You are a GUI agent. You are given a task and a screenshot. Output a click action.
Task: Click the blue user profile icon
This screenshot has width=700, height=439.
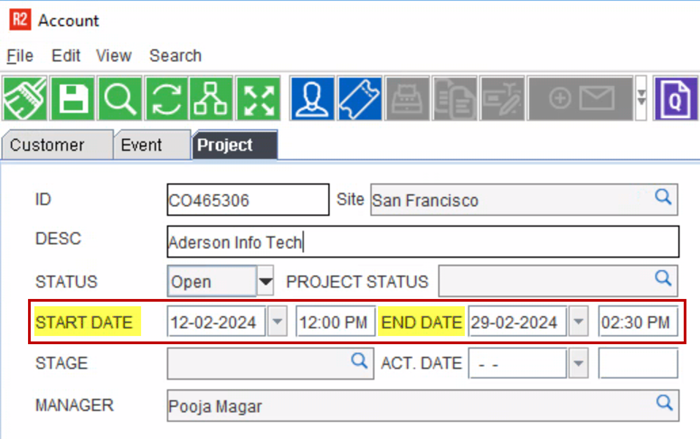click(x=313, y=99)
